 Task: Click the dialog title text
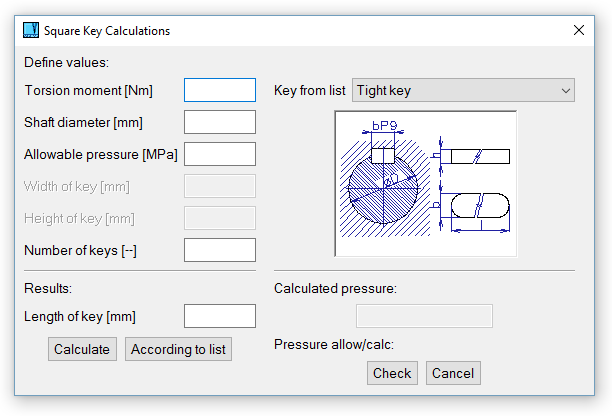click(107, 31)
